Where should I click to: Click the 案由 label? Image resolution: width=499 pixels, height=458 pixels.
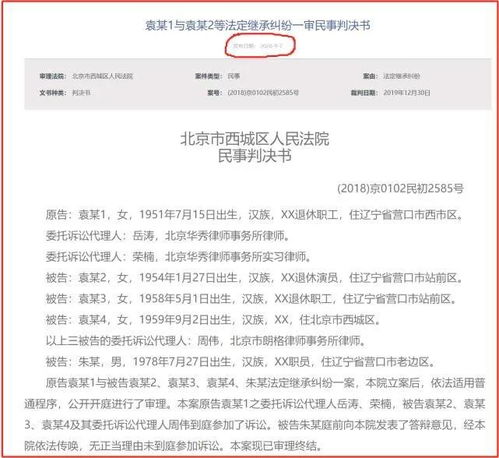click(370, 76)
